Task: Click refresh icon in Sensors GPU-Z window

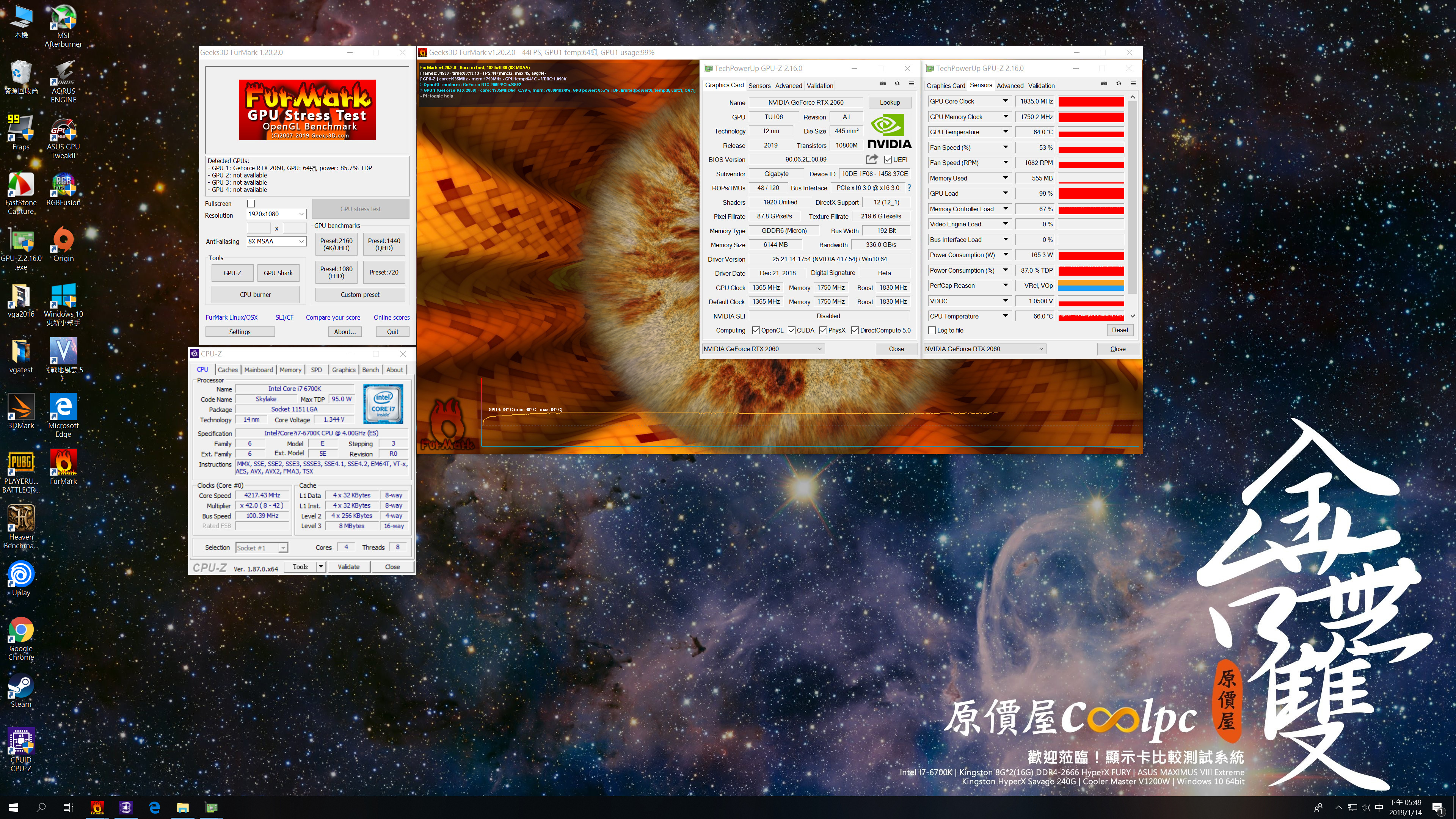Action: [x=1119, y=84]
